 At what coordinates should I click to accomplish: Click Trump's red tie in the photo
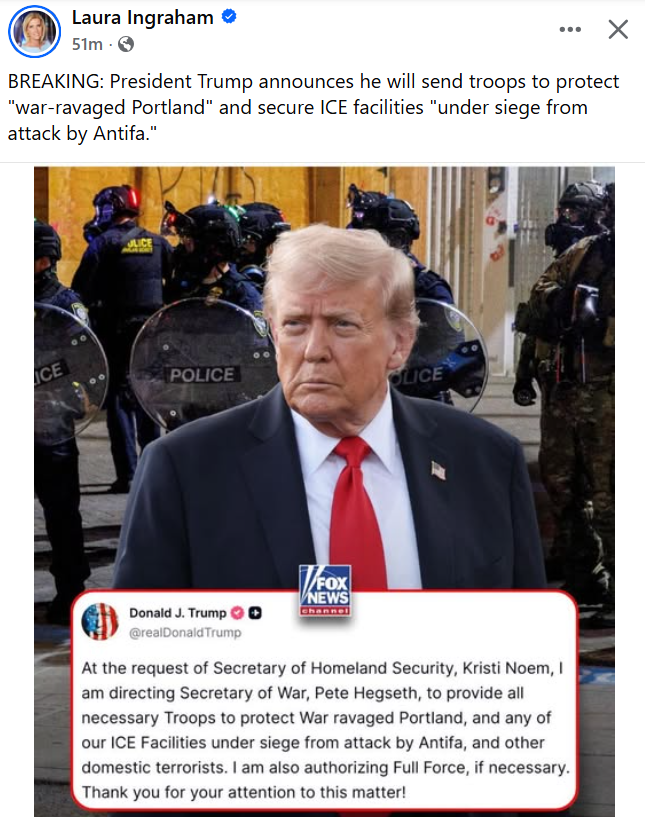(x=356, y=513)
